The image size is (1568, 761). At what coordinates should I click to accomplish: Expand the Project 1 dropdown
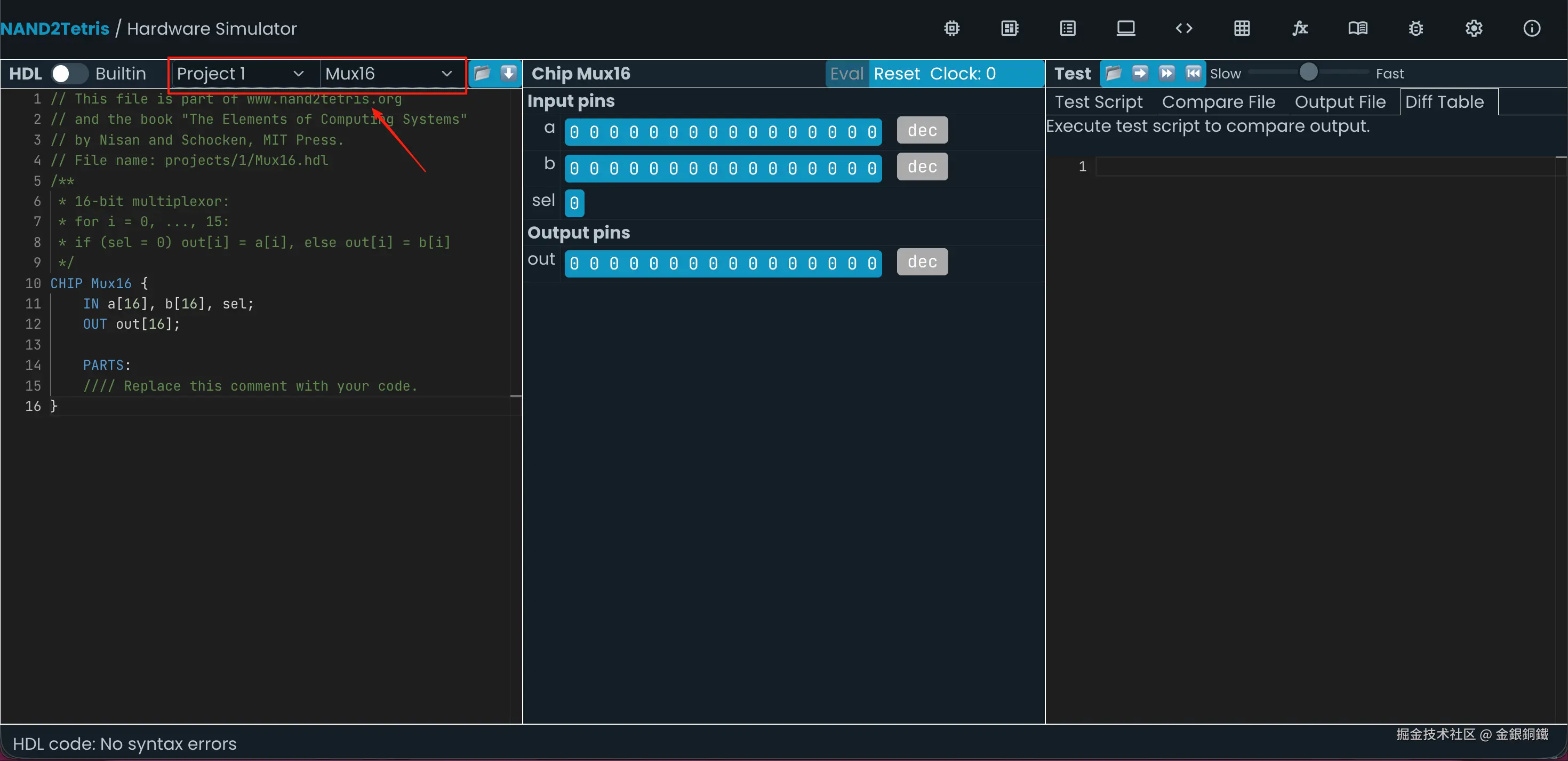pos(241,74)
